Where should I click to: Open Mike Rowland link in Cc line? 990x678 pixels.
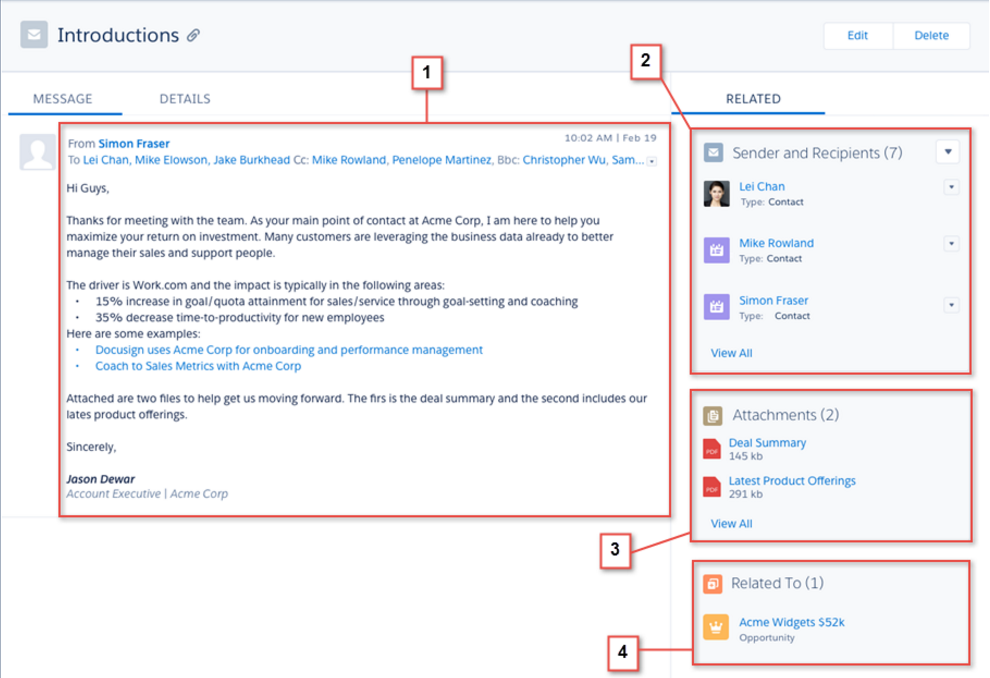[349, 160]
